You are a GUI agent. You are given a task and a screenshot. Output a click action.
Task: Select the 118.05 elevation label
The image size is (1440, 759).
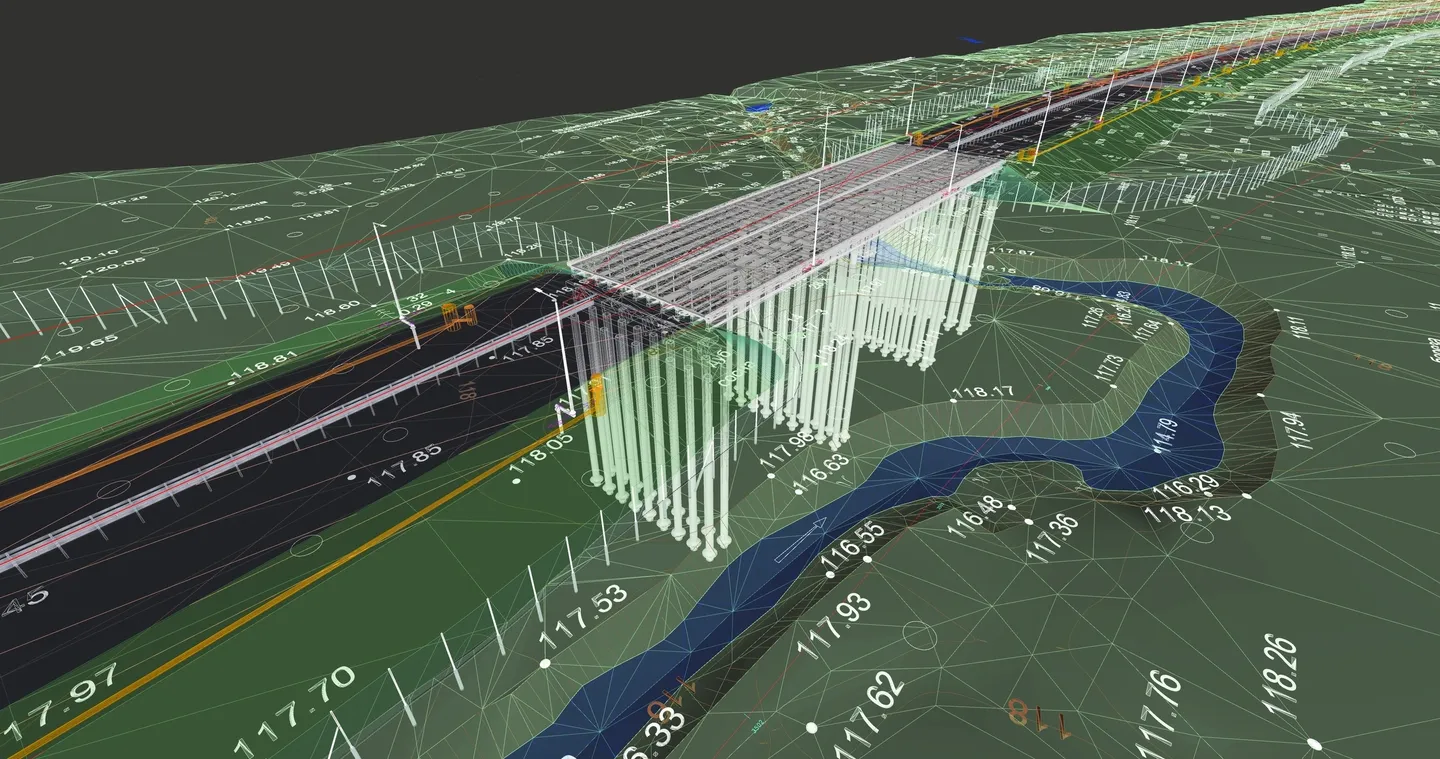tap(542, 451)
